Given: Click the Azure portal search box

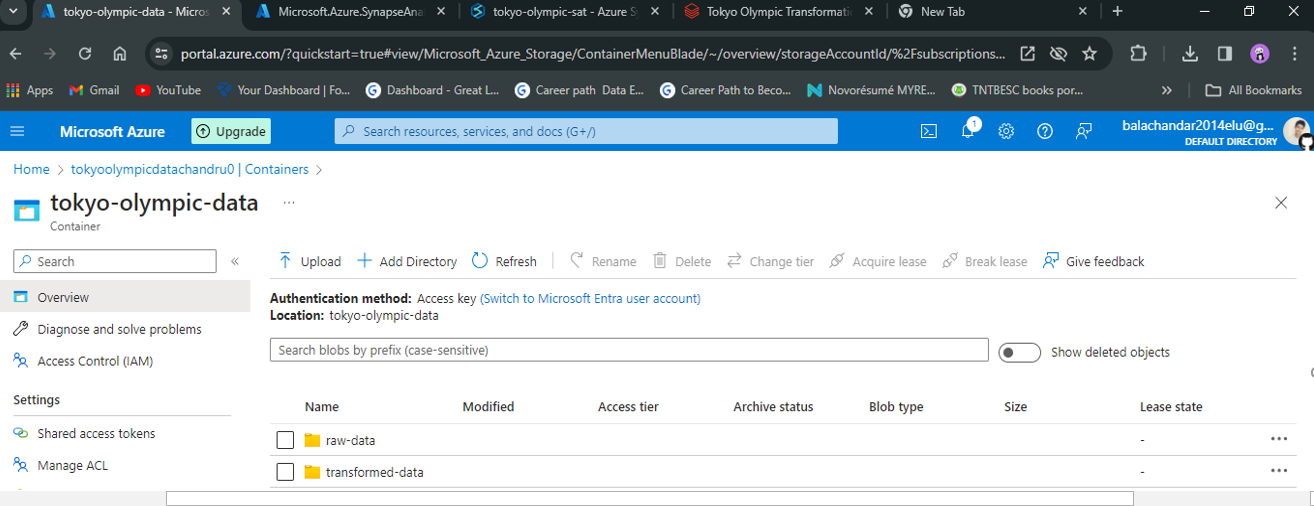Looking at the screenshot, I should click(x=586, y=131).
